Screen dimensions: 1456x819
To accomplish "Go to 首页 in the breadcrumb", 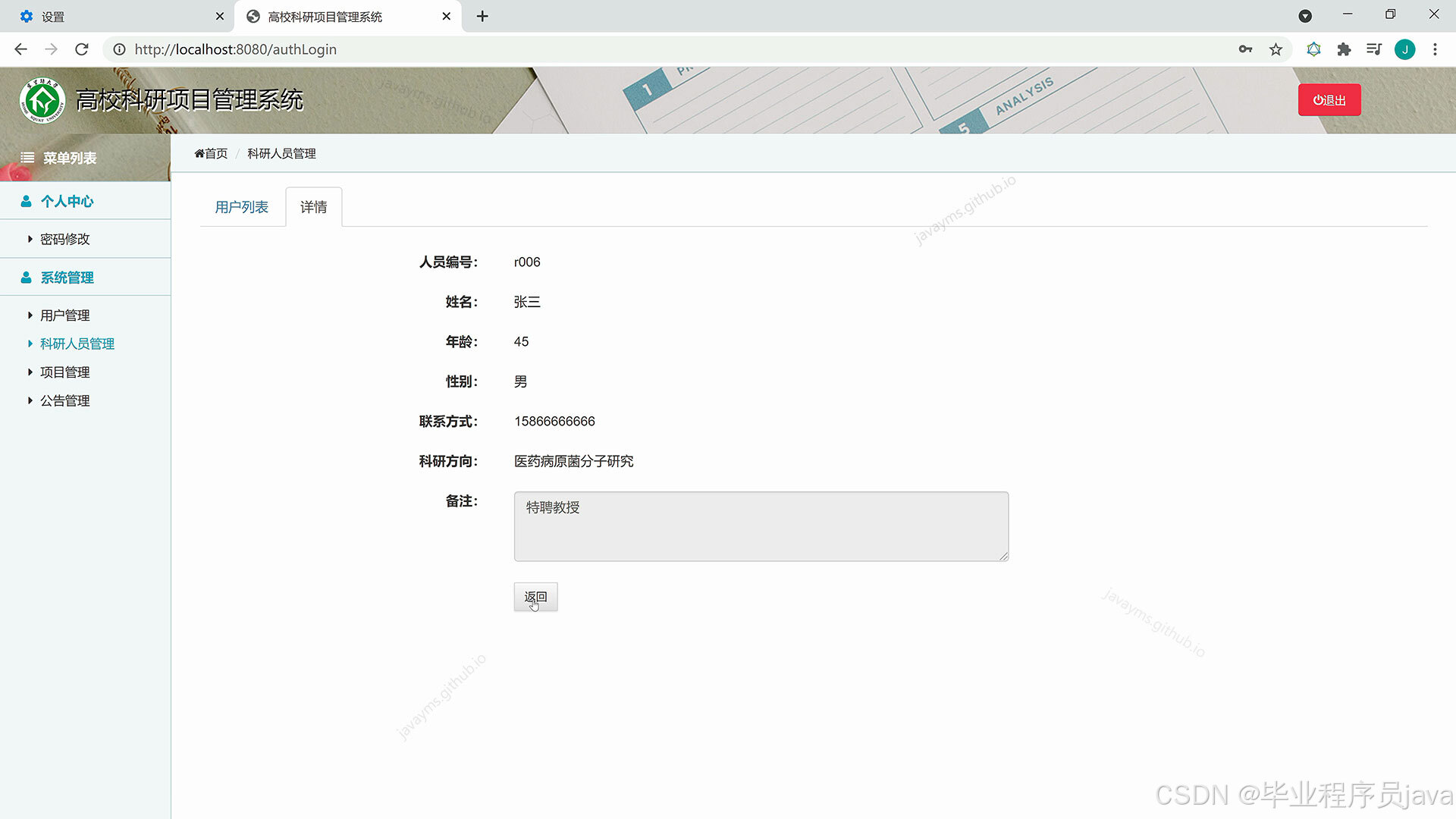I will coord(211,153).
